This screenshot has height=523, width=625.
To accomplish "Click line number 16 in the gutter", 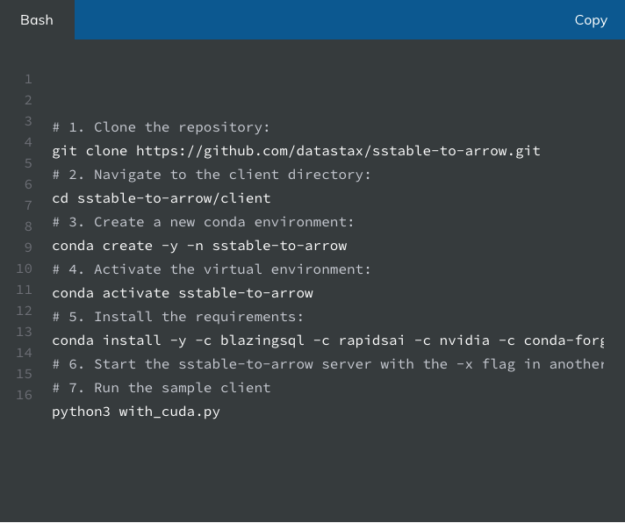I will point(24,395).
